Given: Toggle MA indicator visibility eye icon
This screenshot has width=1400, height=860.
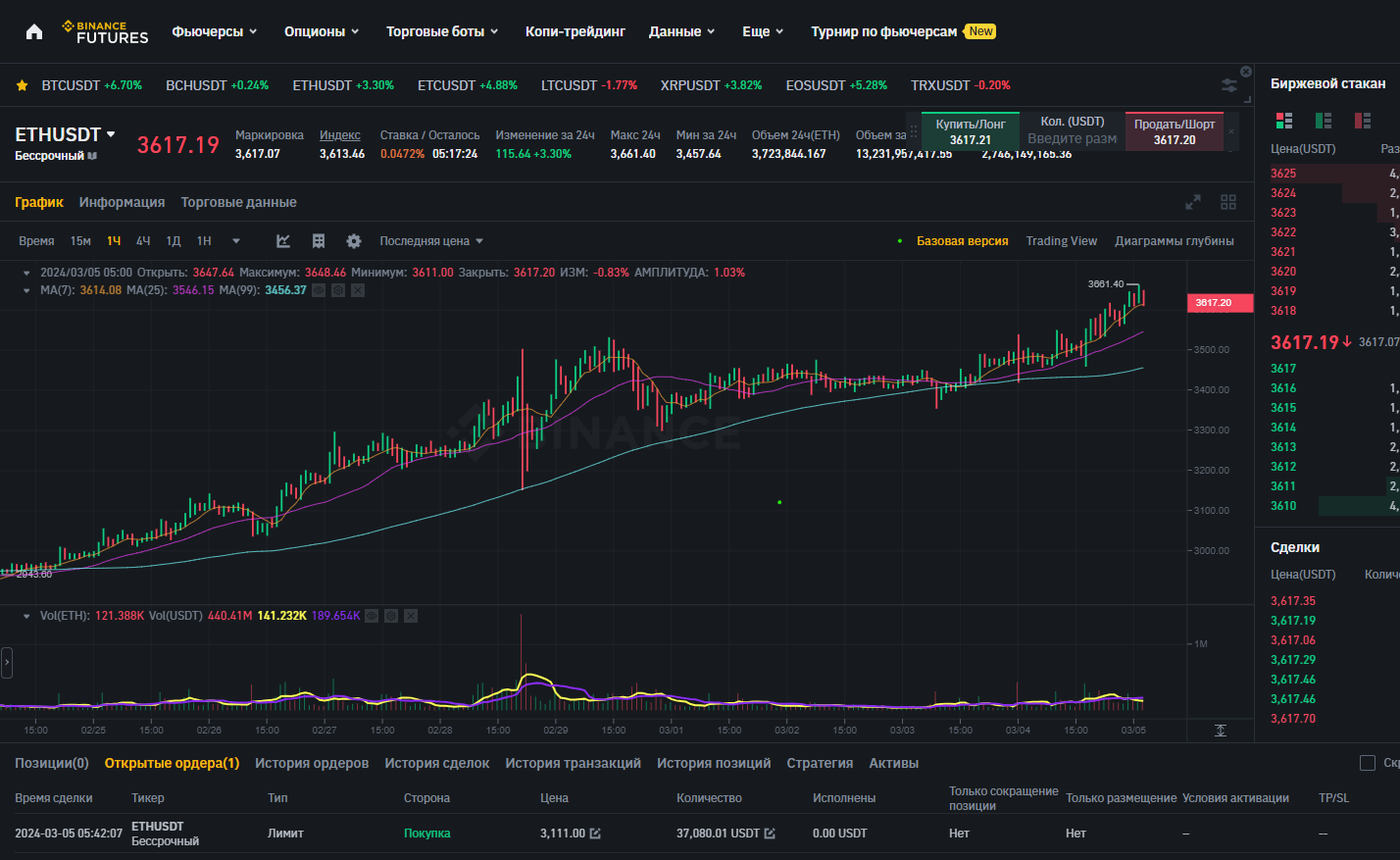Looking at the screenshot, I should pyautogui.click(x=319, y=290).
